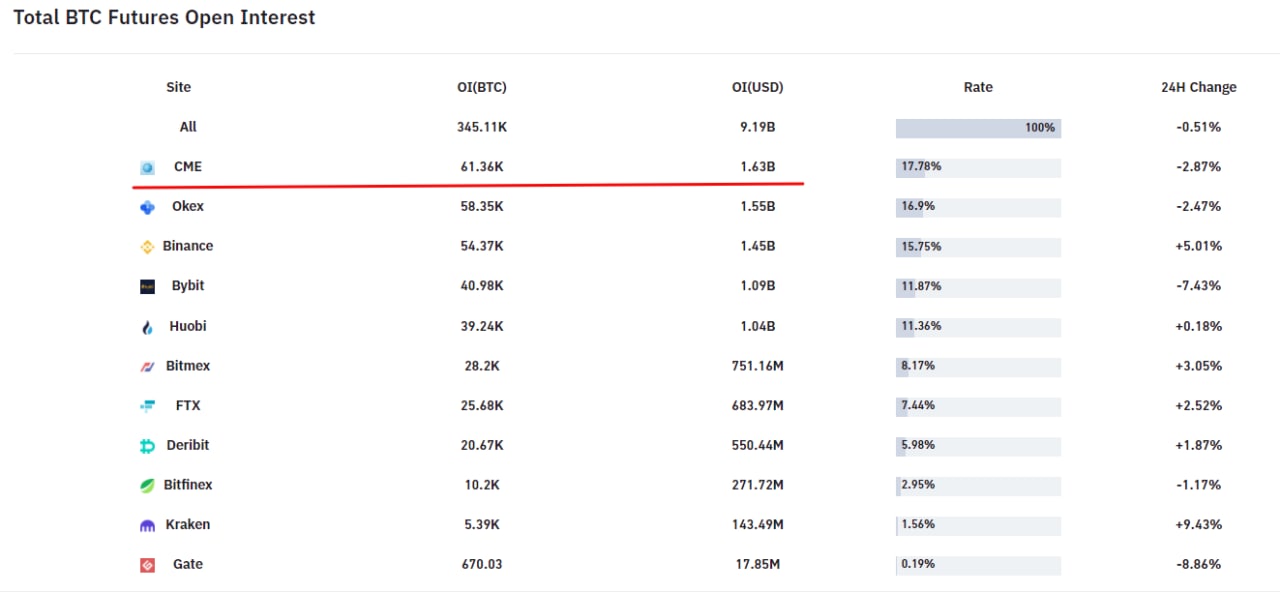Click the 271.72M Bitfinex OI(USD) value
This screenshot has width=1280, height=592.
click(x=757, y=485)
